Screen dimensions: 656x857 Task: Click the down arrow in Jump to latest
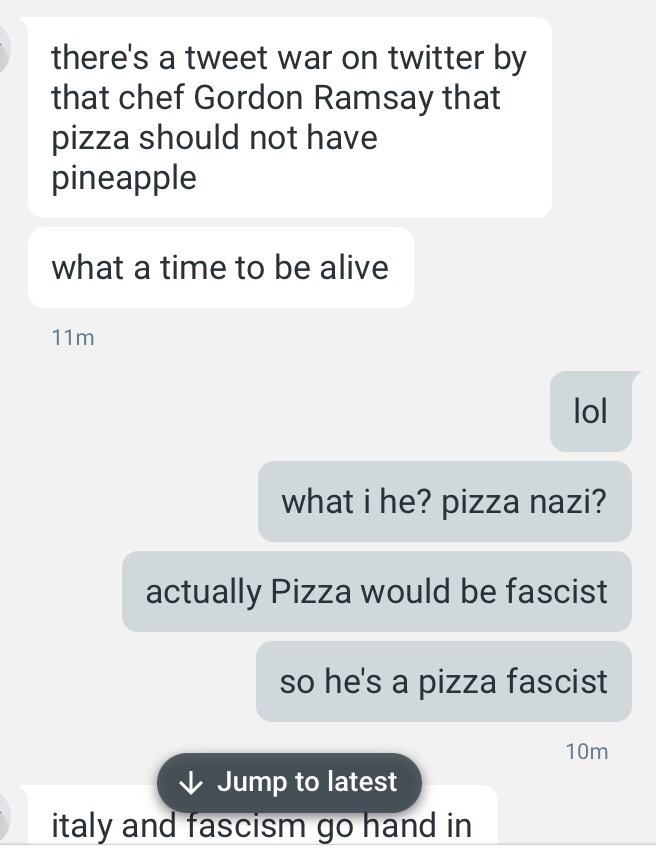pos(190,782)
